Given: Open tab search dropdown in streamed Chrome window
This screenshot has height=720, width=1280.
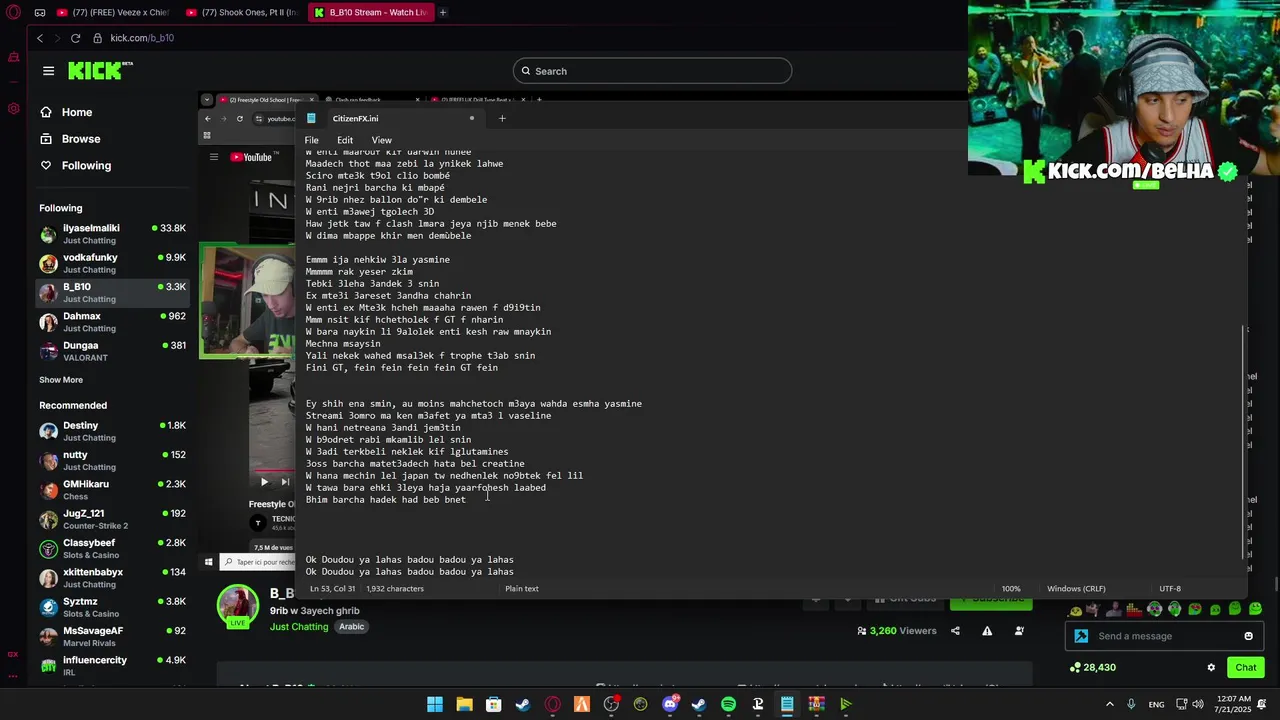Looking at the screenshot, I should pyautogui.click(x=207, y=100).
